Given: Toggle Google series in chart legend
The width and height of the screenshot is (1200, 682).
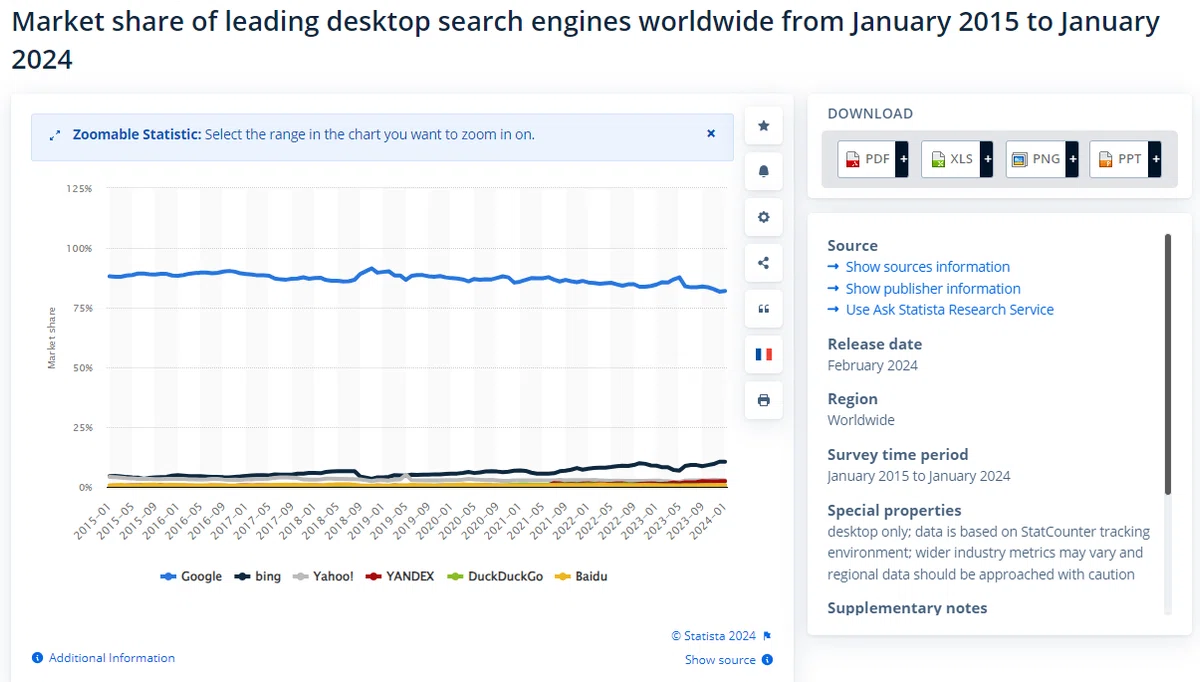Looking at the screenshot, I should coord(191,576).
